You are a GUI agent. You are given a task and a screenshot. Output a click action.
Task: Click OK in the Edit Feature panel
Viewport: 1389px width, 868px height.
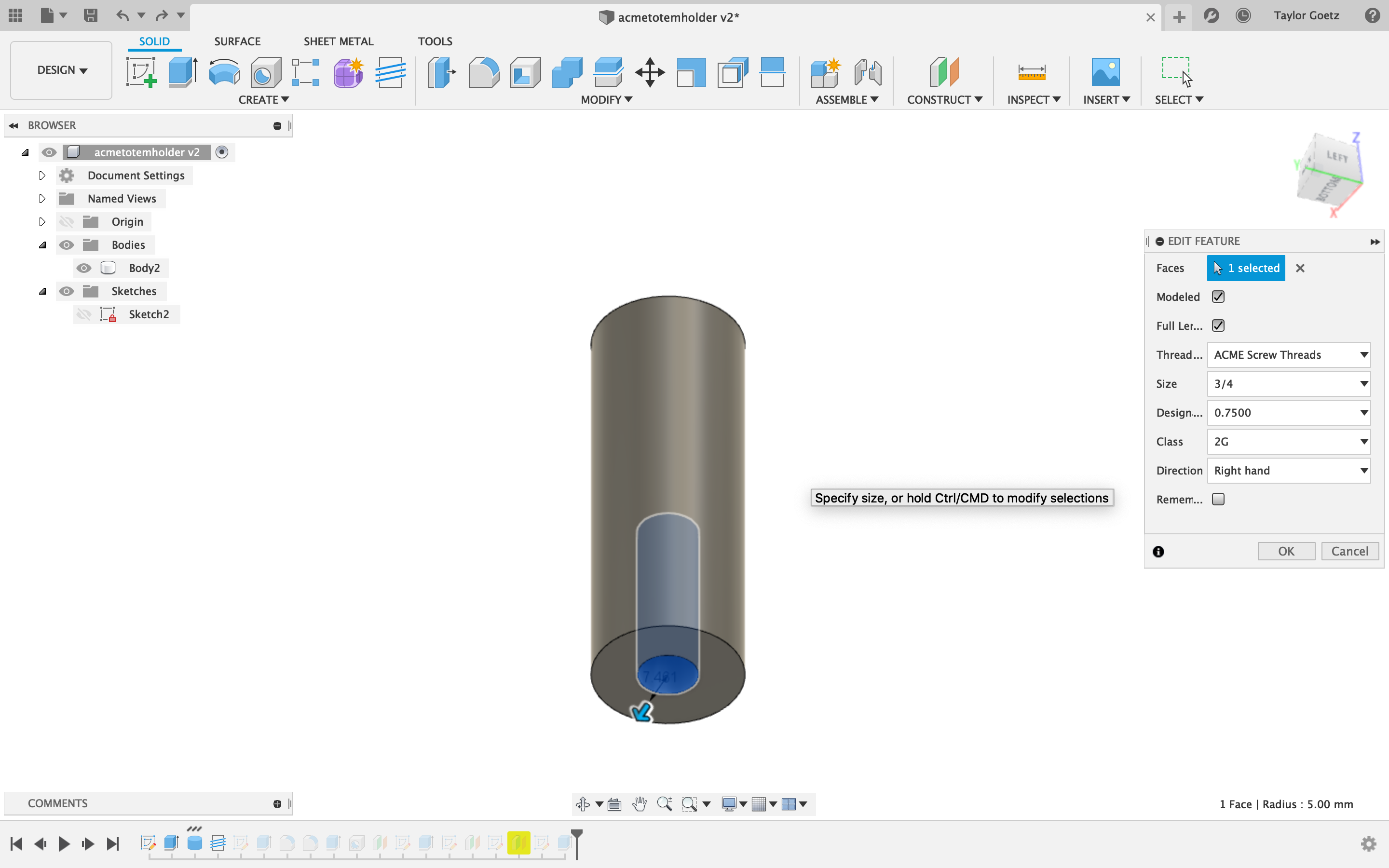pyautogui.click(x=1286, y=551)
